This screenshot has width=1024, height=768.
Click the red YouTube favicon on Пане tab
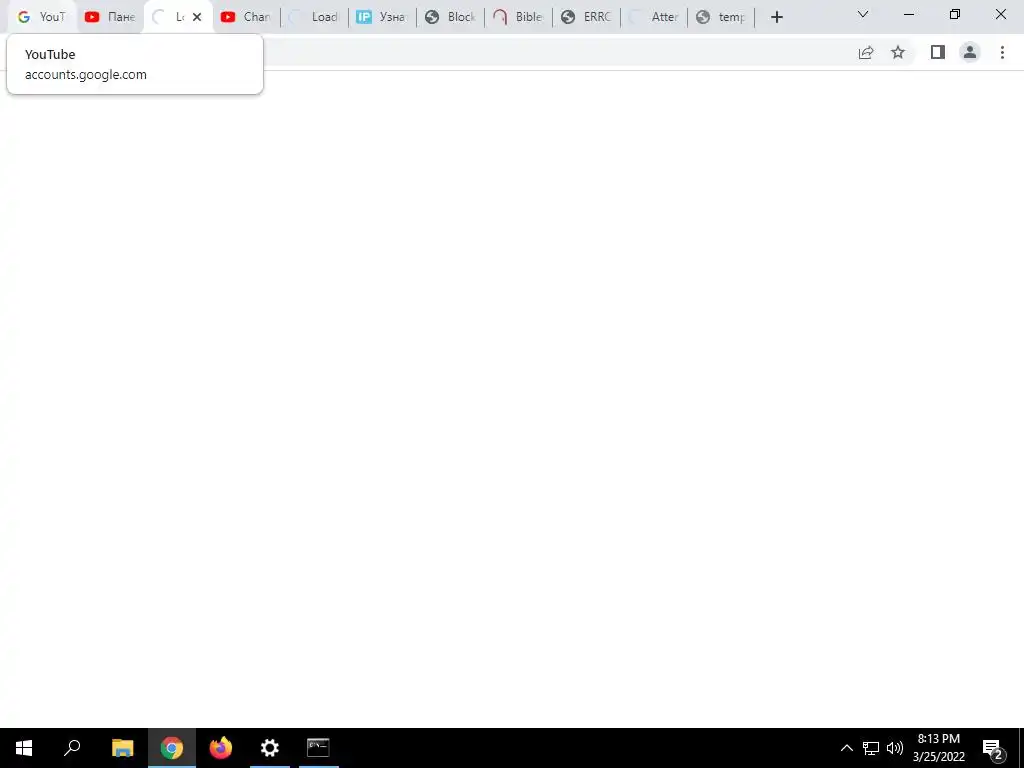coord(92,17)
